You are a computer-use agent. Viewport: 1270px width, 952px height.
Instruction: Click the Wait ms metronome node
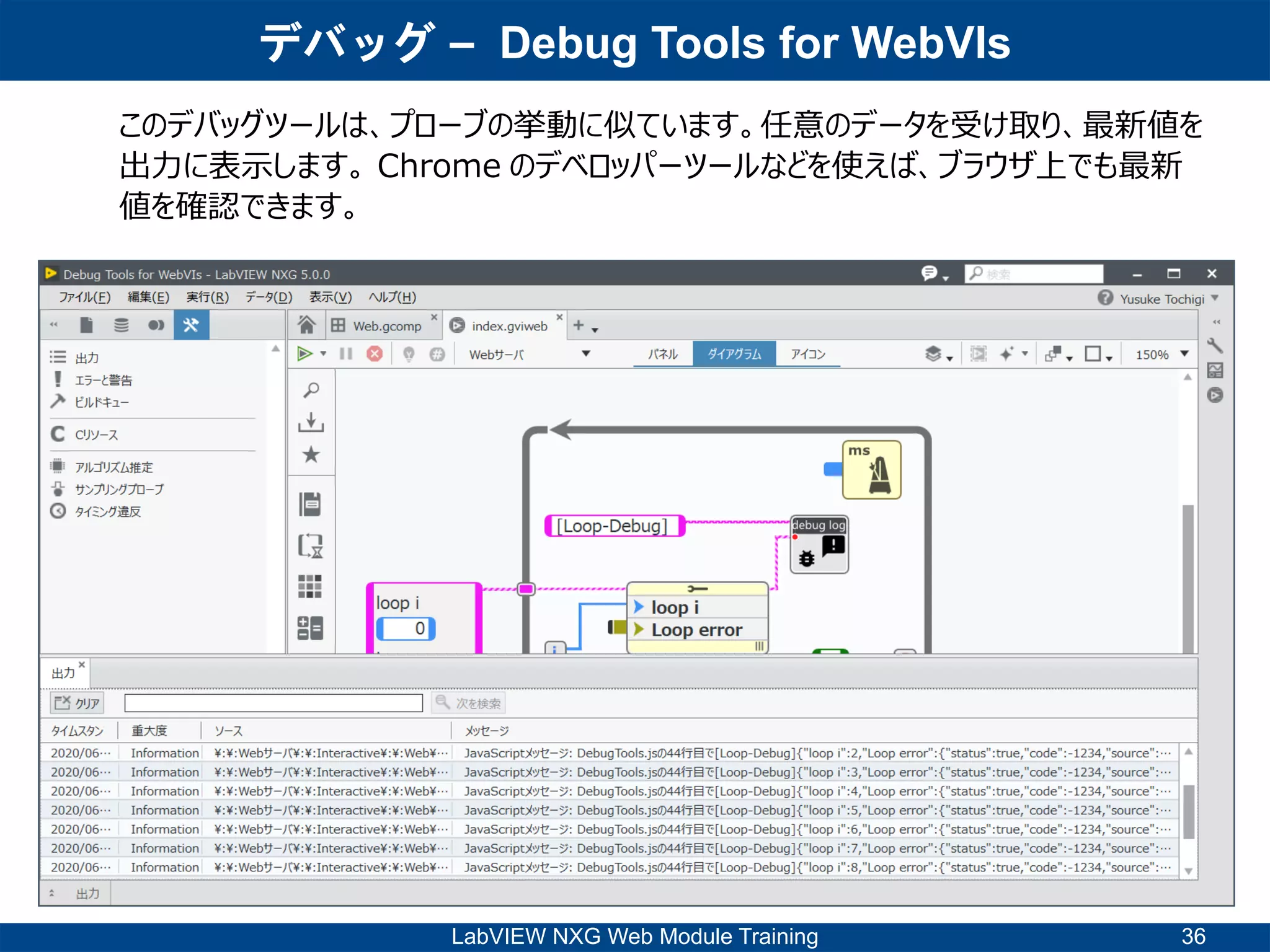pyautogui.click(x=871, y=470)
